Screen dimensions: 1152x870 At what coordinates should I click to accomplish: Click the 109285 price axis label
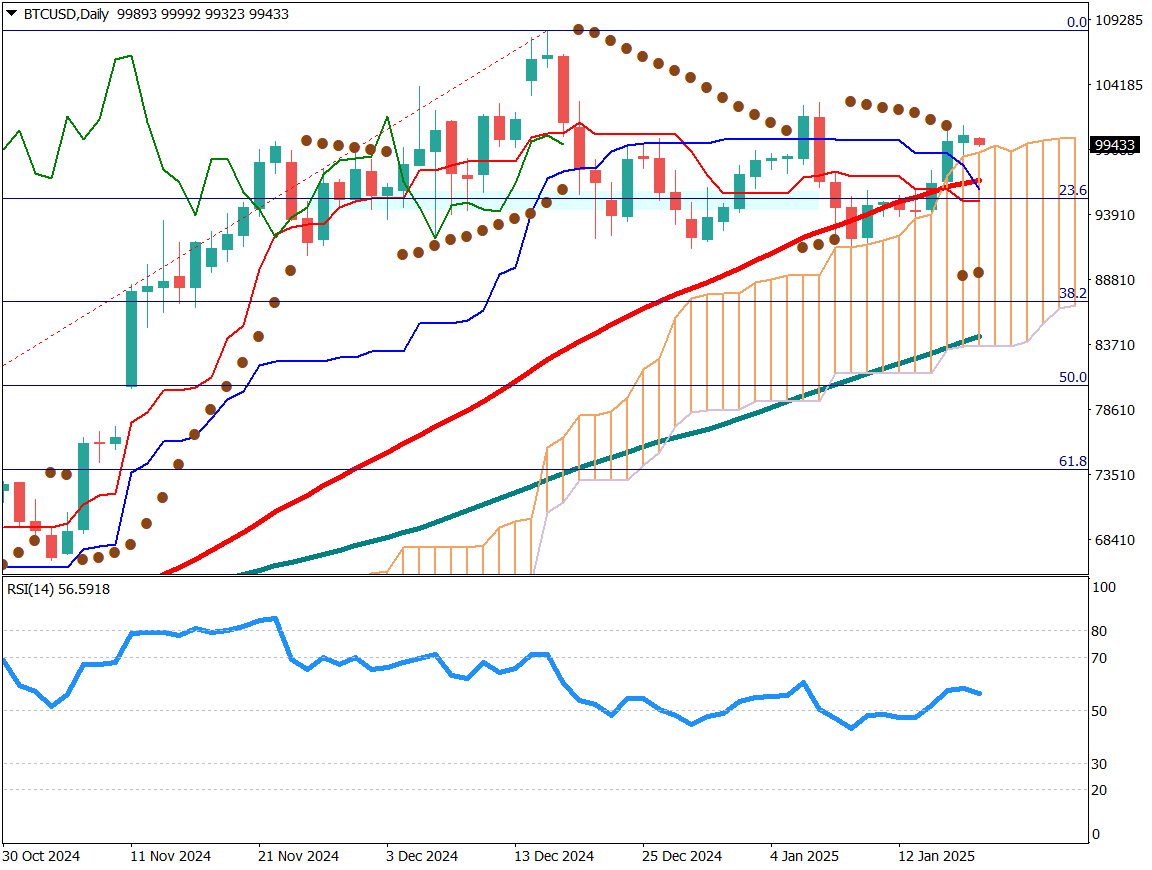(1119, 20)
